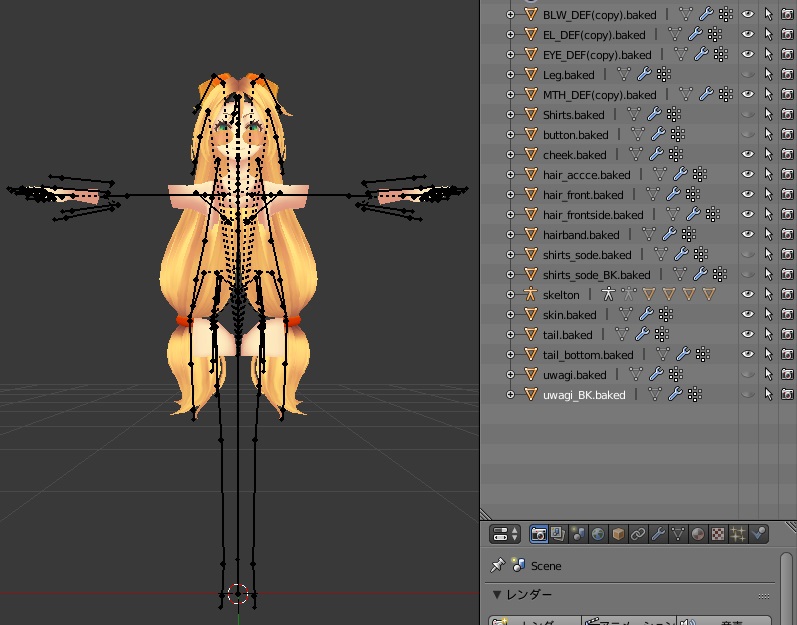Click the selectable cursor icon on button.baked row
The width and height of the screenshot is (797, 625).
click(x=769, y=134)
